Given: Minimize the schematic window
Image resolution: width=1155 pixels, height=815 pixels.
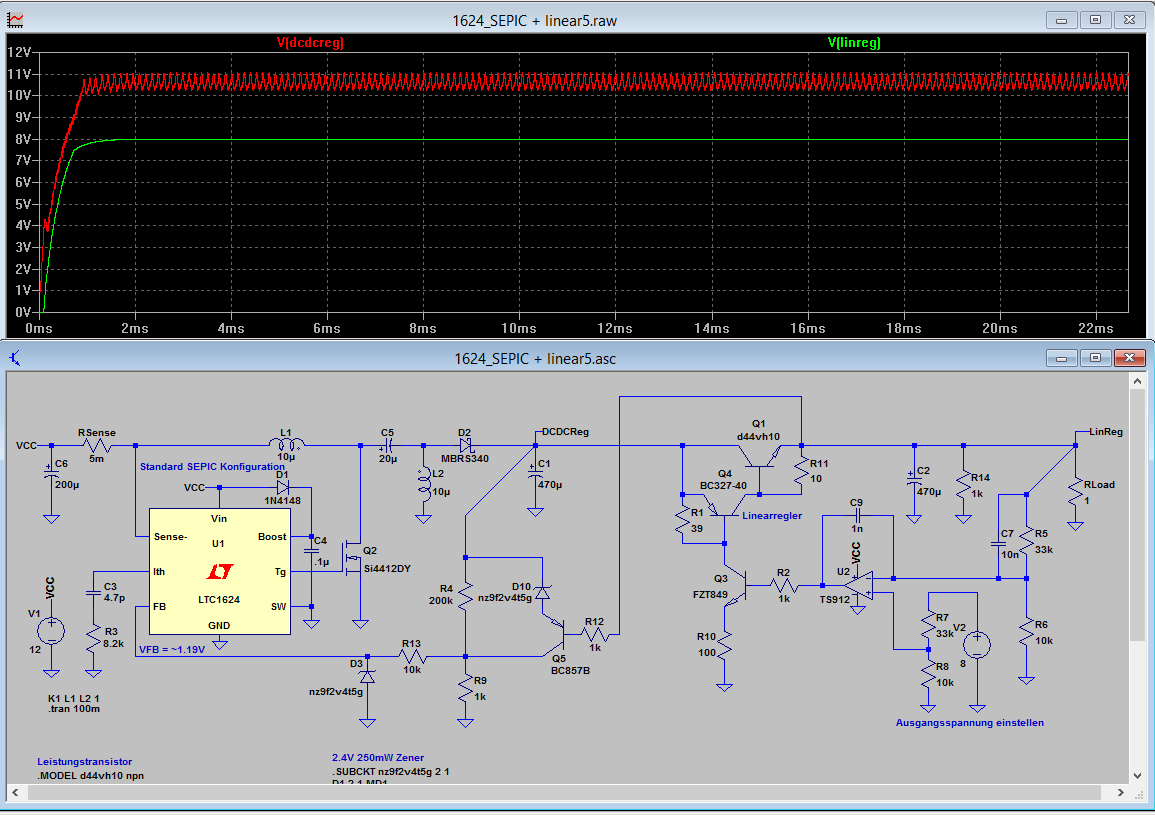Looking at the screenshot, I should coord(1061,358).
